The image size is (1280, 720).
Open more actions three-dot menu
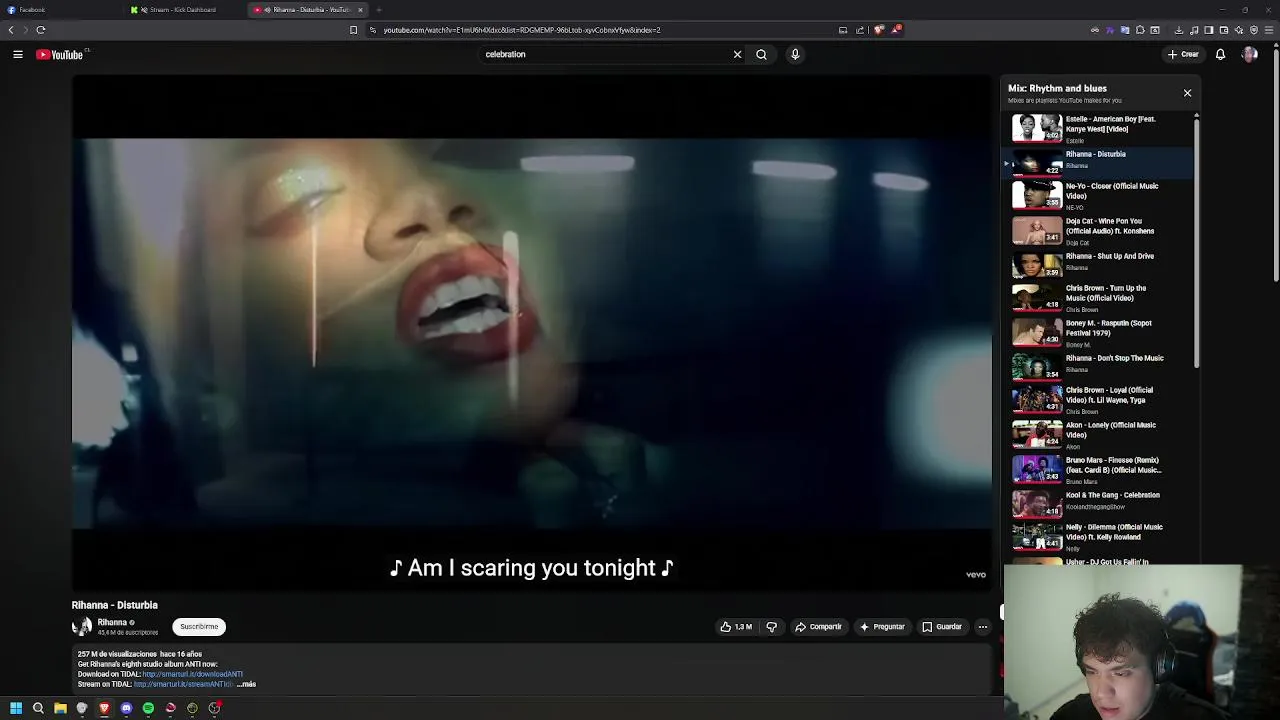click(x=983, y=627)
